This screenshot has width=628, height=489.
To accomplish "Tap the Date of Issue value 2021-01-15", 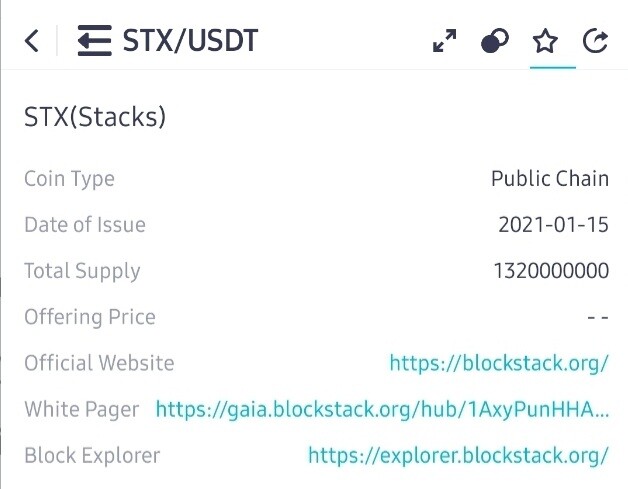I will [x=554, y=225].
